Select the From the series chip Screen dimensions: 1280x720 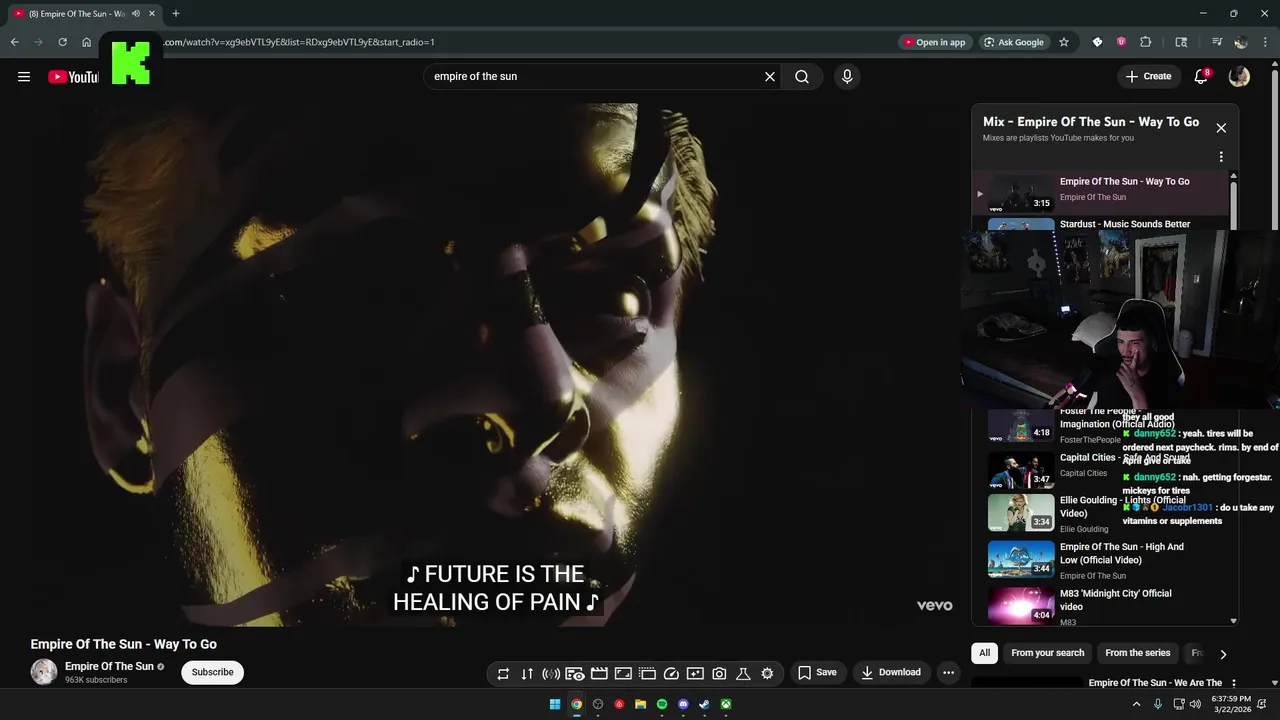pyautogui.click(x=1137, y=653)
